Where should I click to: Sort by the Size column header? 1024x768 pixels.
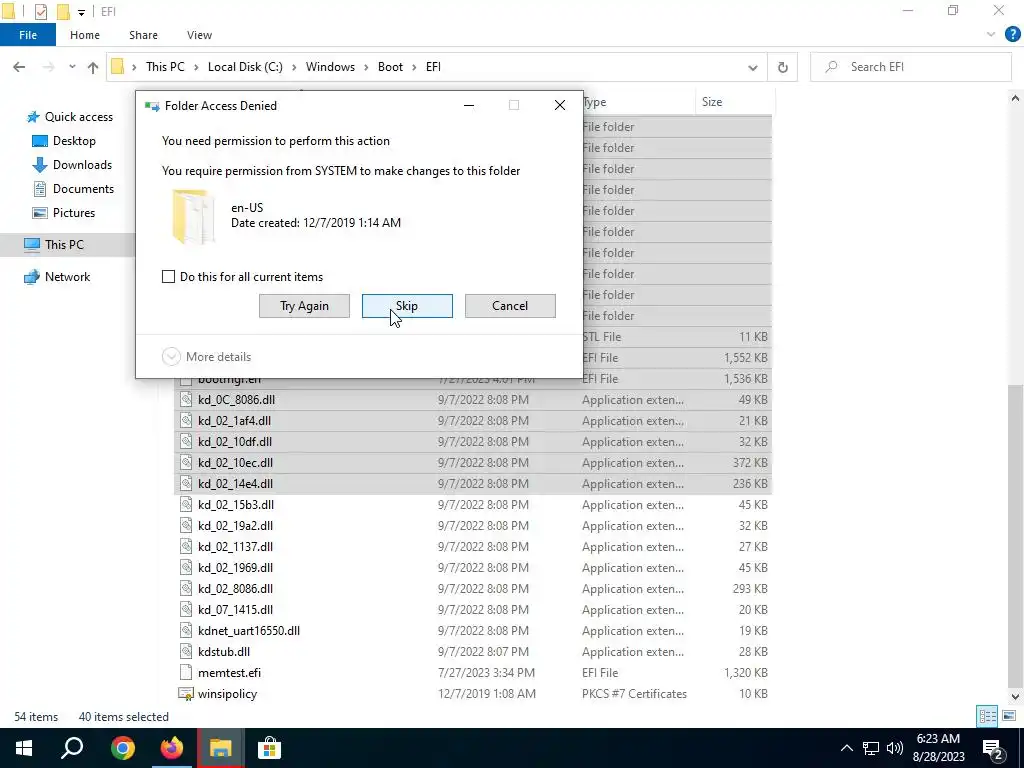(735, 102)
